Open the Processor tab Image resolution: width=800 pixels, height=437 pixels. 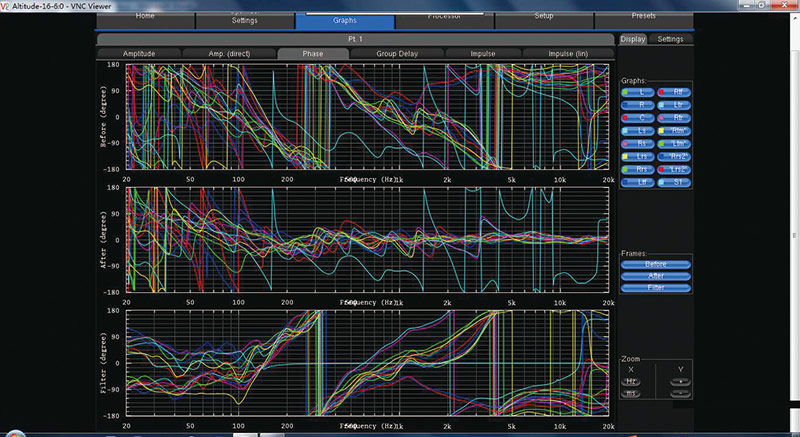pyautogui.click(x=444, y=20)
